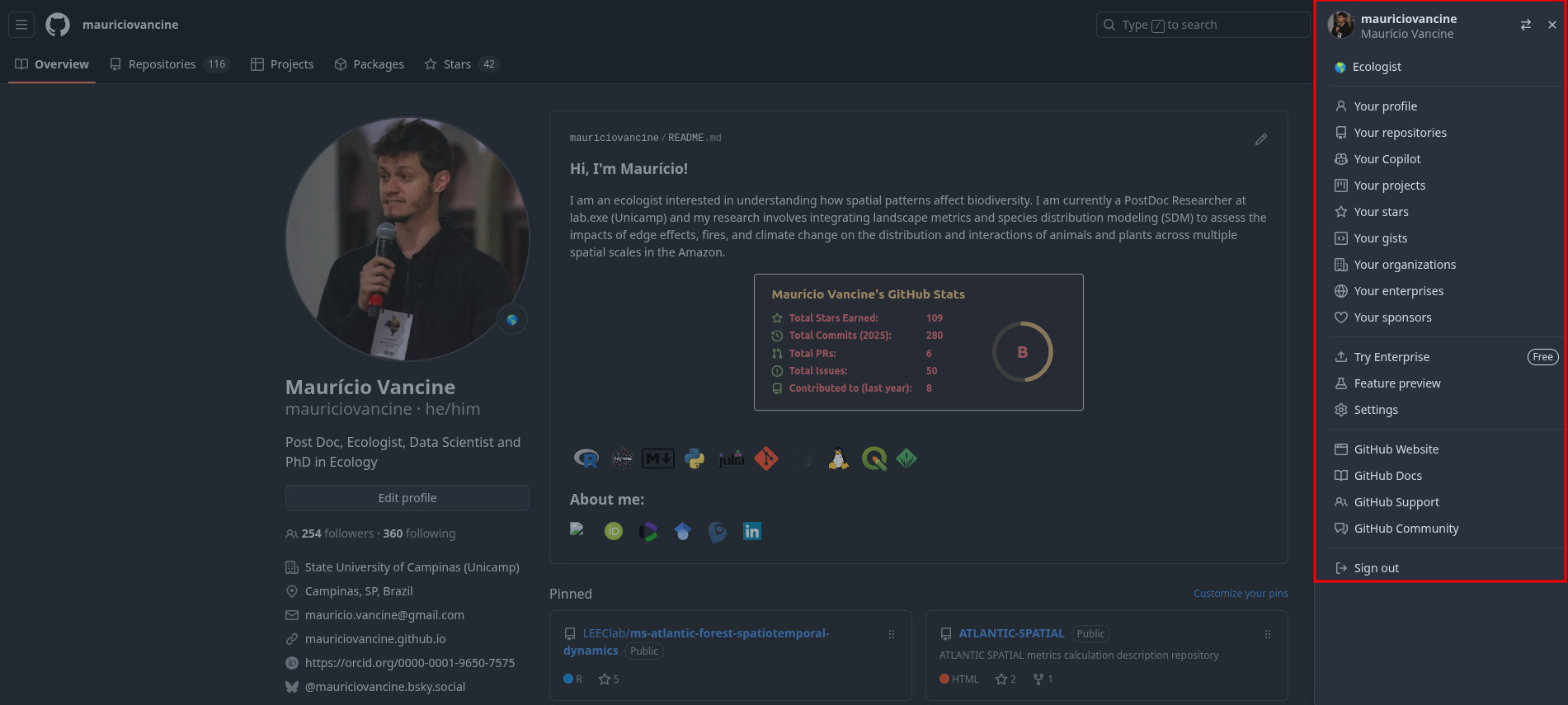Viewport: 1568px width, 705px height.
Task: Click the ORCID green icon under About me
Action: (x=613, y=532)
